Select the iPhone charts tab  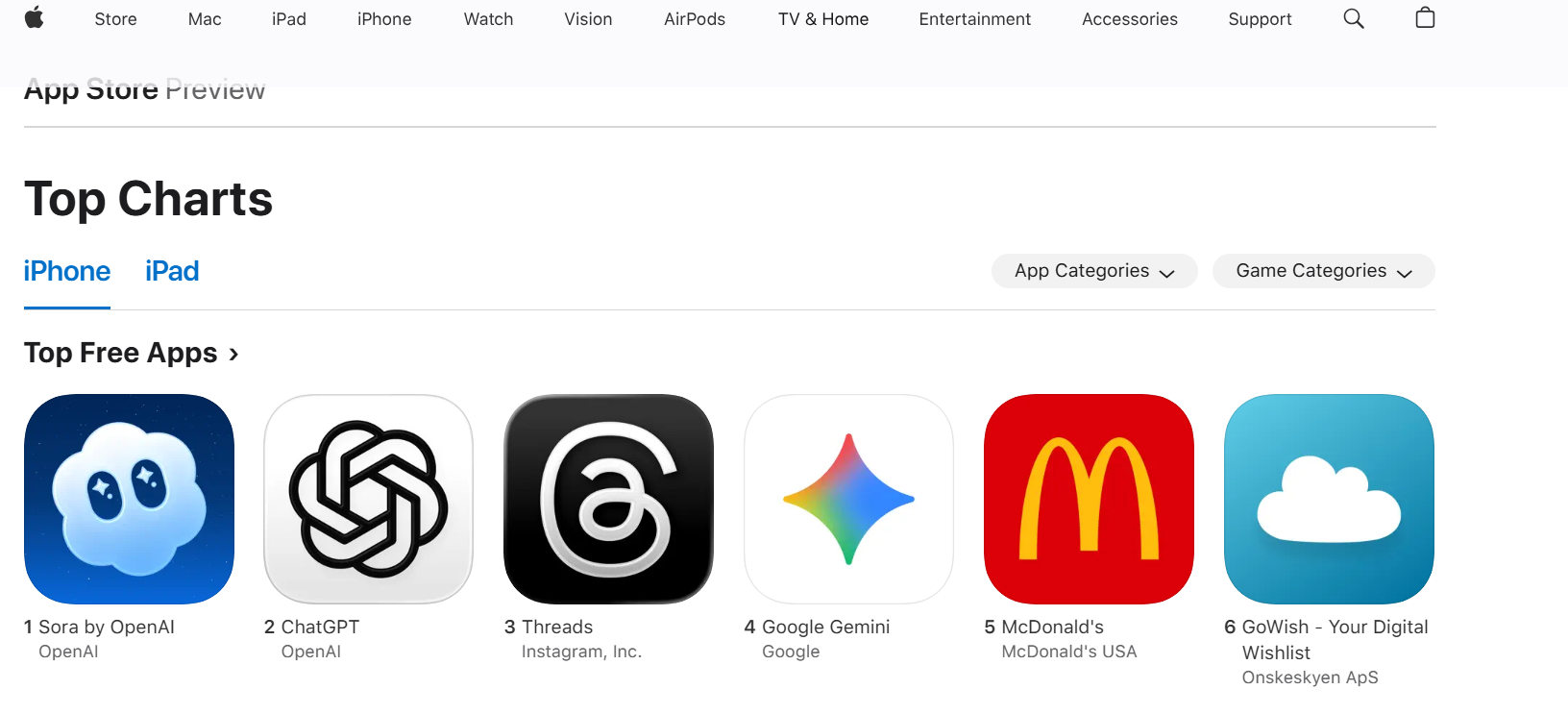(x=67, y=271)
